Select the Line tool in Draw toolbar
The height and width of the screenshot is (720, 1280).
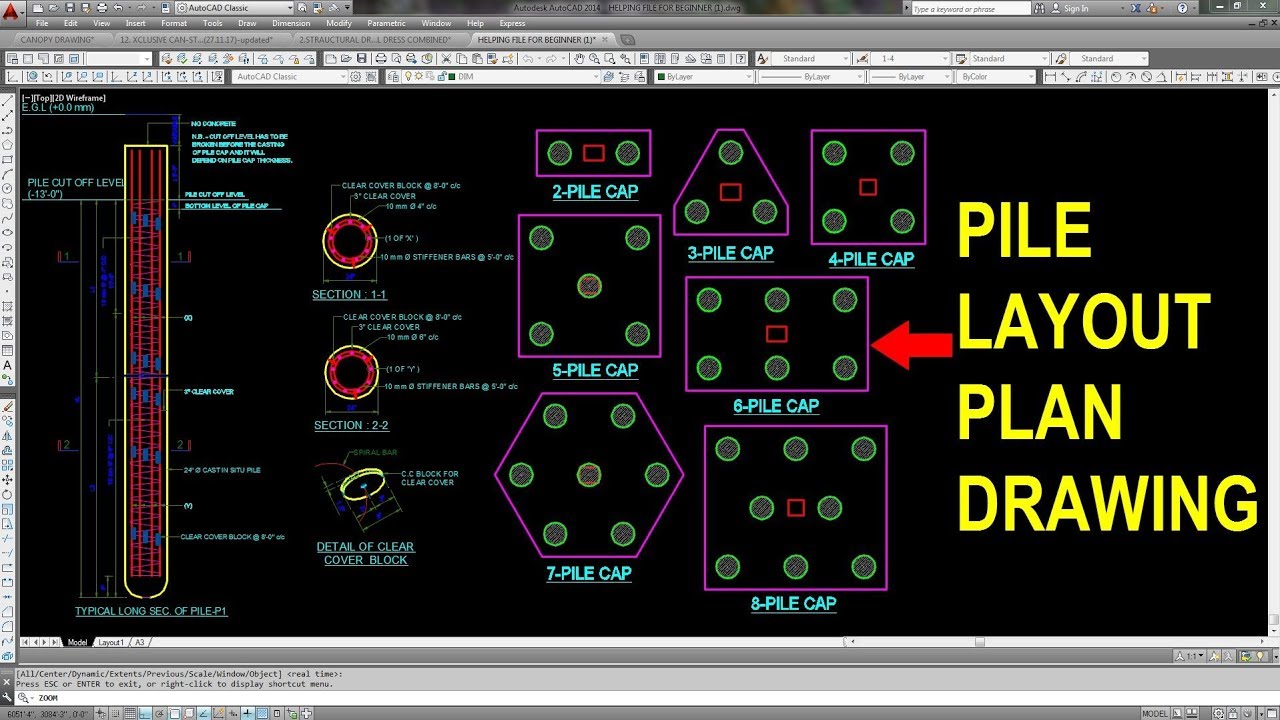click(8, 101)
